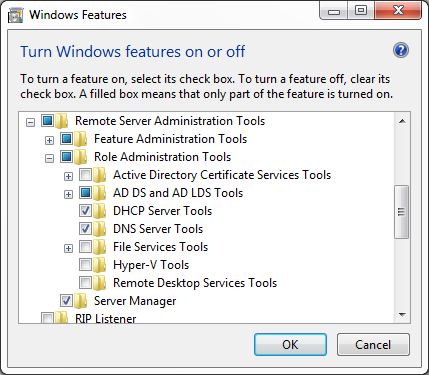Click the Cancel button
The image size is (429, 375).
coord(373,345)
